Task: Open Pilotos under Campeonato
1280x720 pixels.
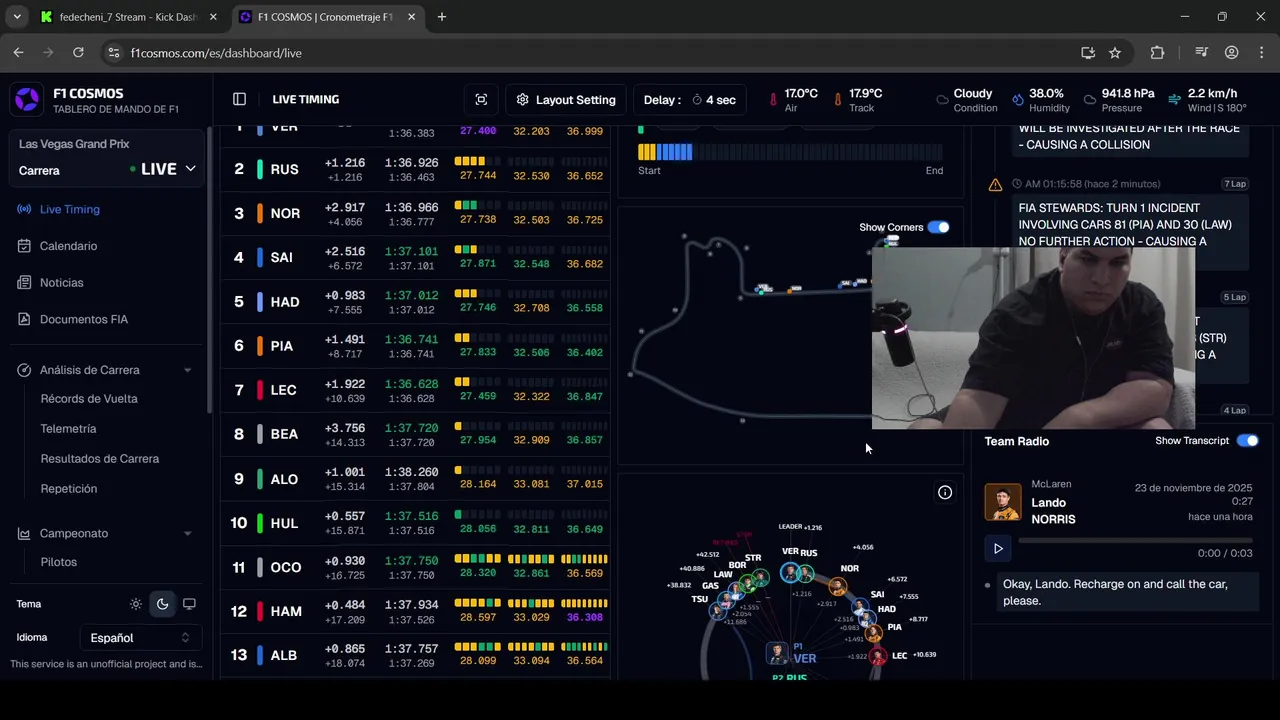Action: tap(59, 562)
